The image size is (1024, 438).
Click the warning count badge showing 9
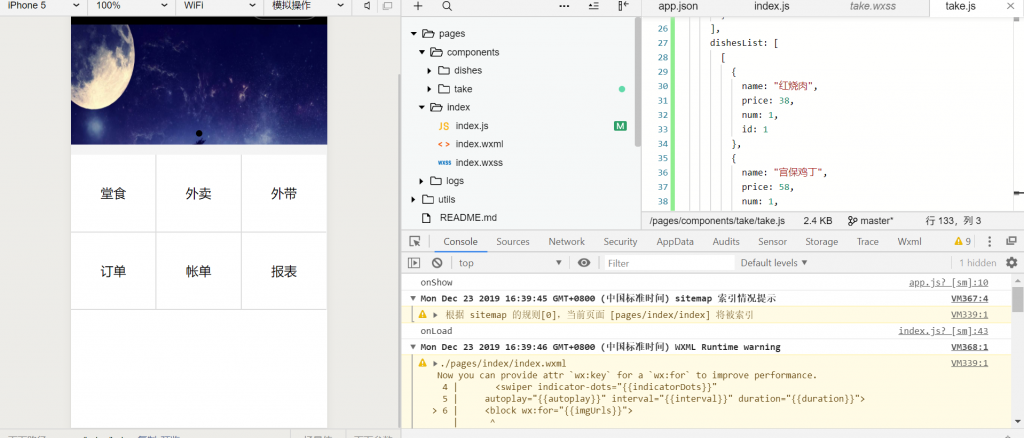pyautogui.click(x=963, y=242)
